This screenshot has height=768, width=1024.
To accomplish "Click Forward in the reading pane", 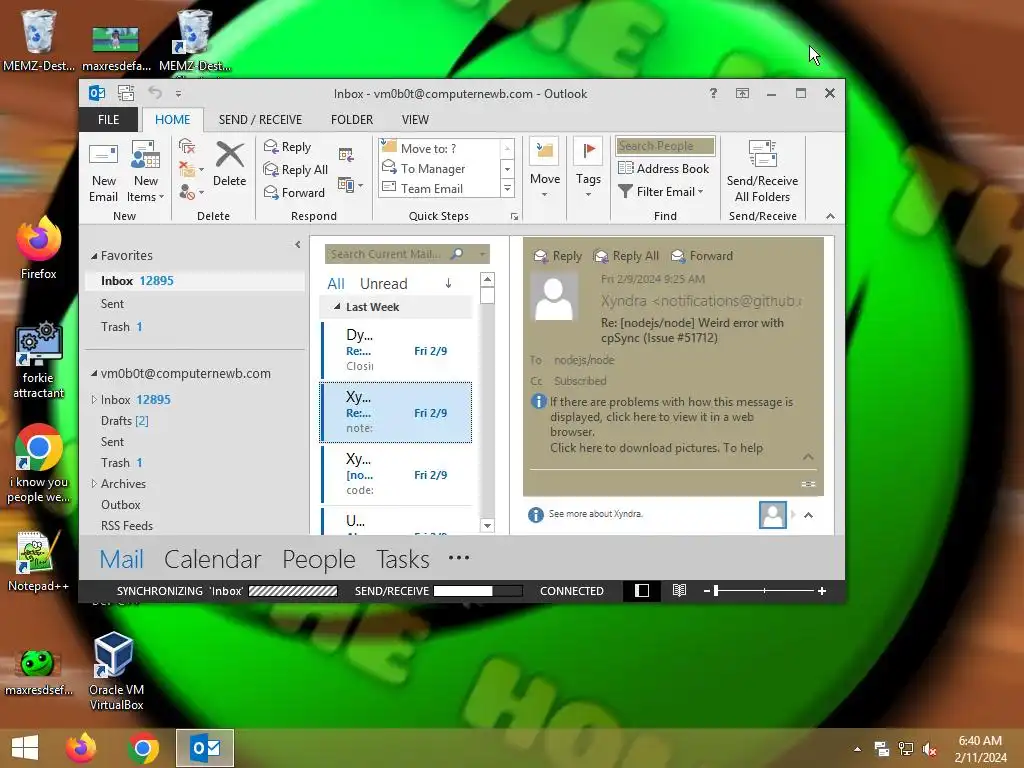I will tap(701, 256).
